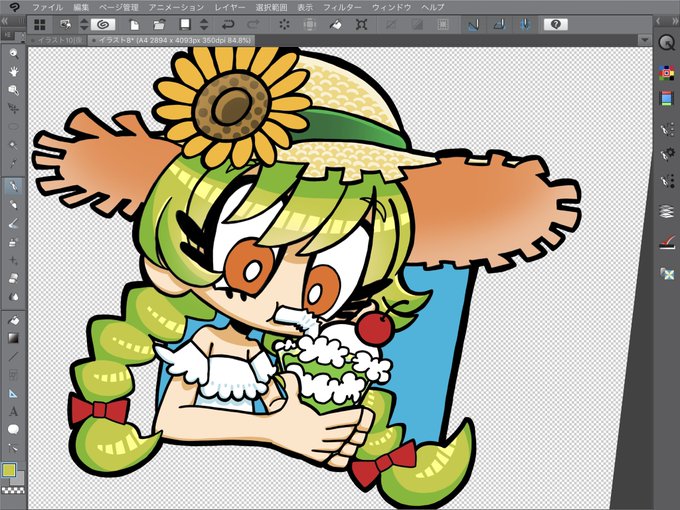This screenshot has height=510, width=680.
Task: Select the Brush tool
Action: click(13, 224)
